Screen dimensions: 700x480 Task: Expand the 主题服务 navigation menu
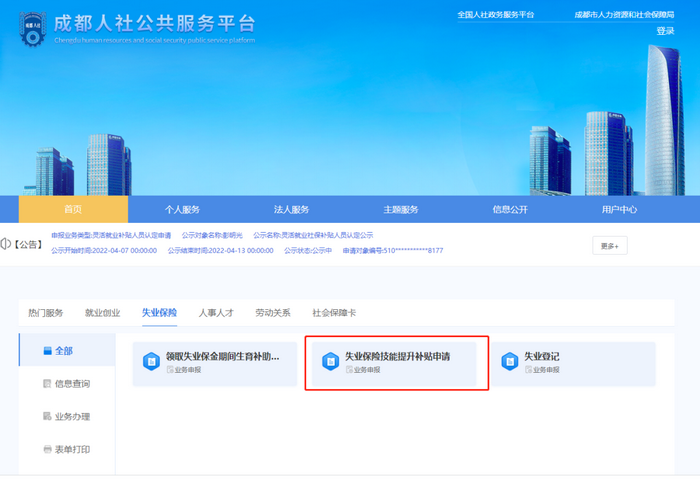[x=400, y=209]
